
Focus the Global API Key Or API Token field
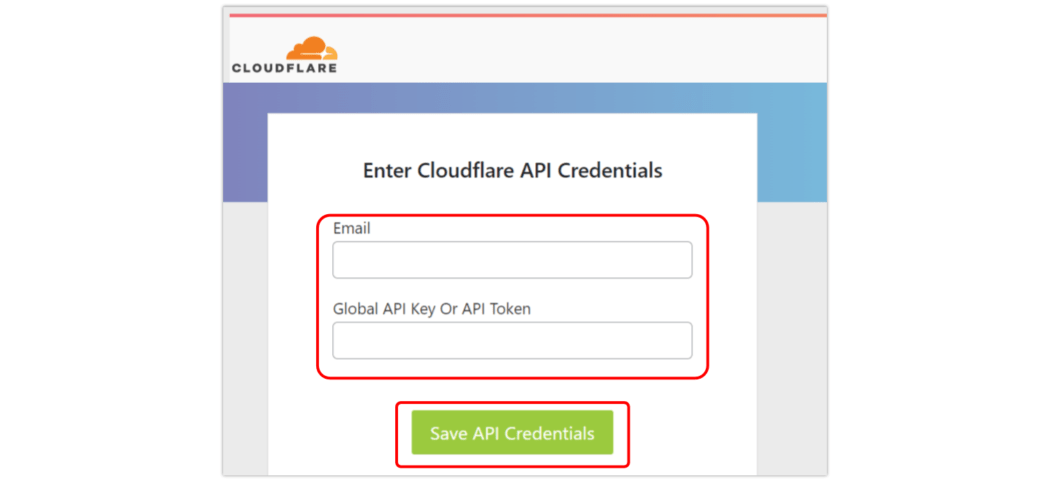[x=512, y=340]
